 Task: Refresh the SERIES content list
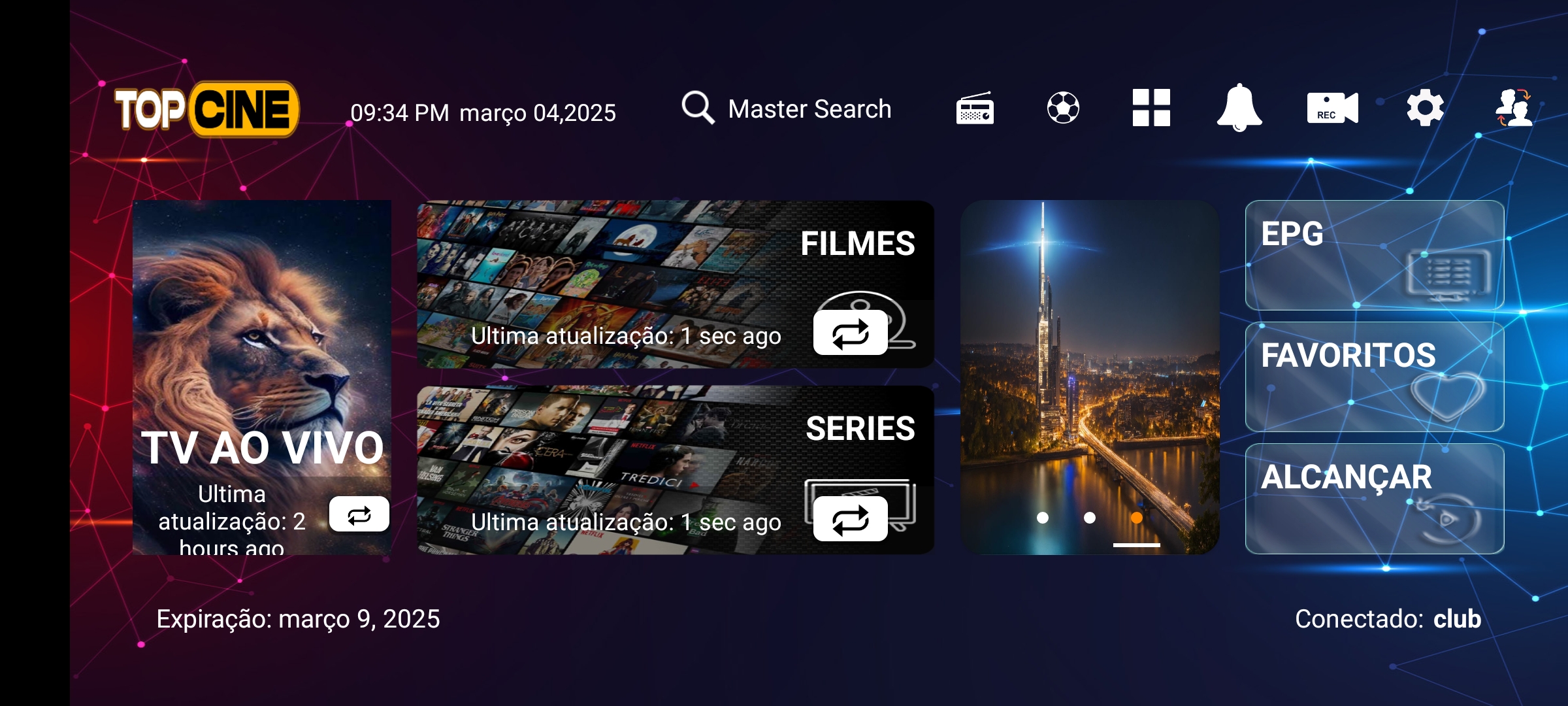[x=850, y=519]
